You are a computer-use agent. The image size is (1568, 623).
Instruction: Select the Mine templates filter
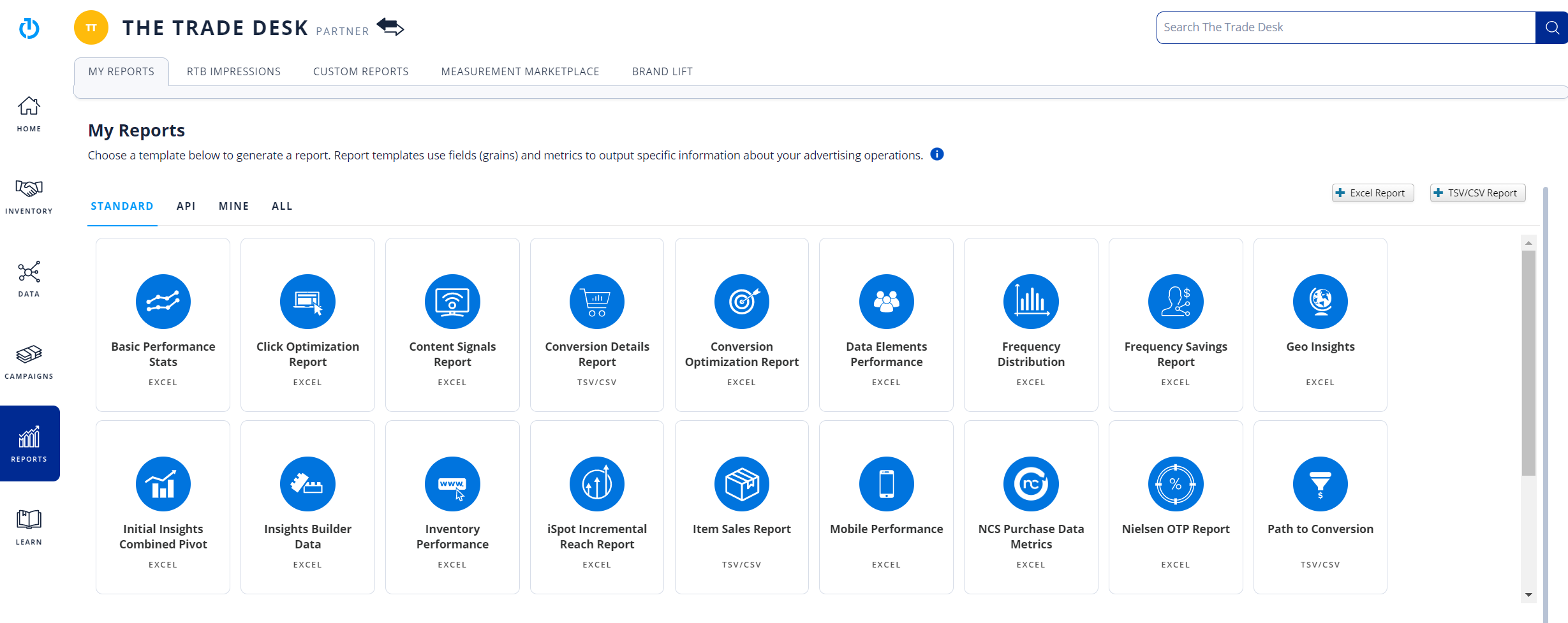click(233, 206)
